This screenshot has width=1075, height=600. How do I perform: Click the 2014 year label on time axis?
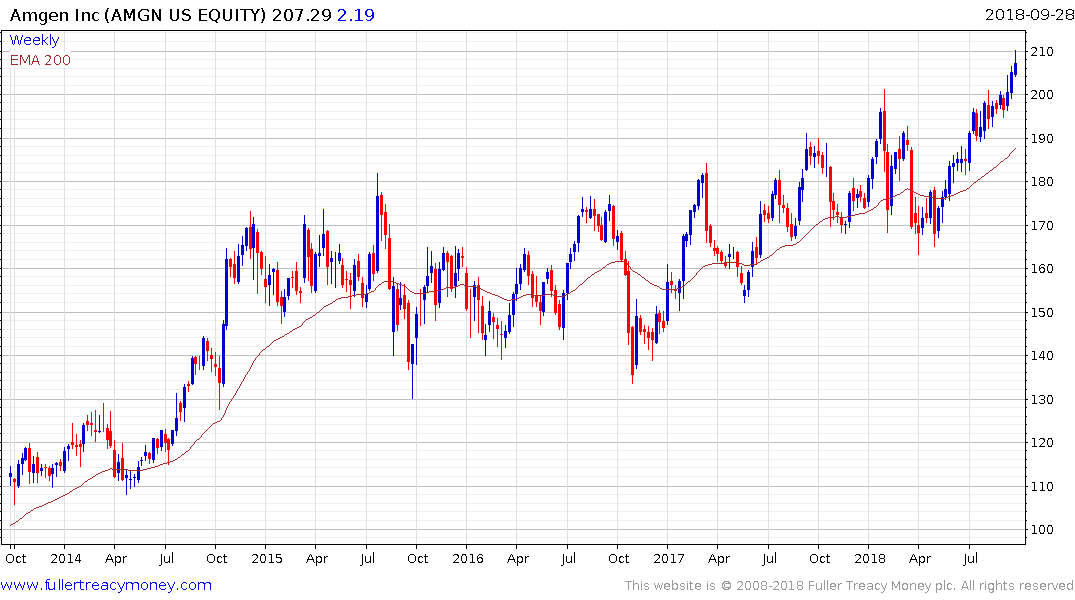coord(66,559)
